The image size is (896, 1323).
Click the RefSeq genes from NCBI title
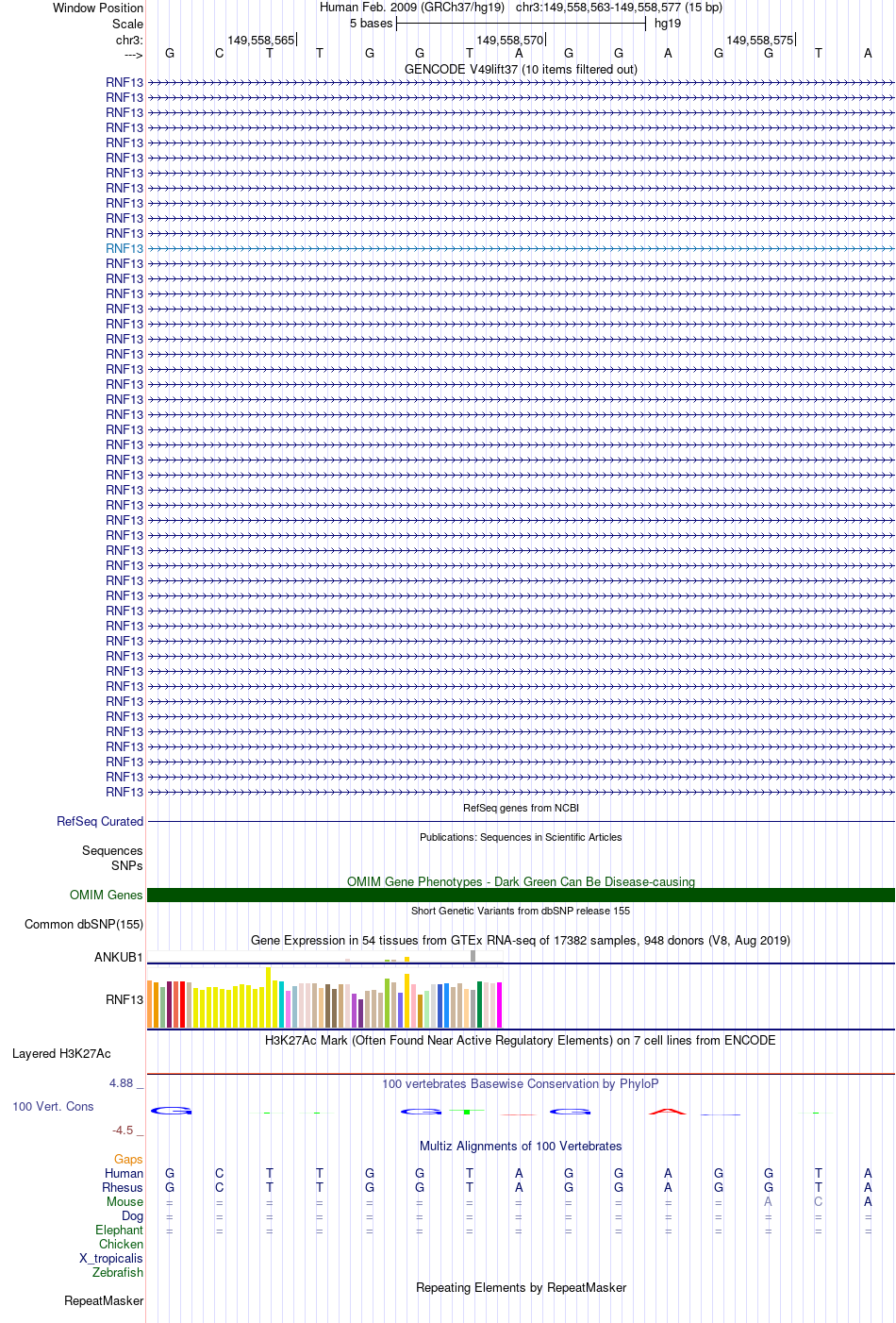[521, 809]
